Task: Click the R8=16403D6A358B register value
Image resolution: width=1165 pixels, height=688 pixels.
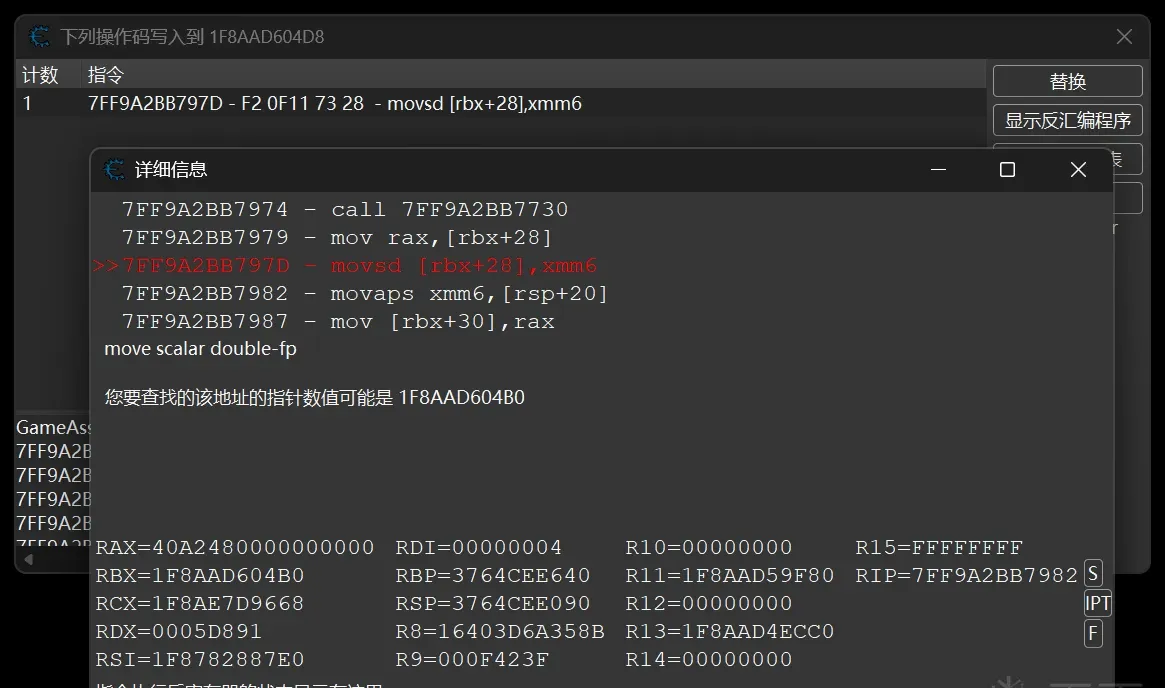Action: [500, 632]
